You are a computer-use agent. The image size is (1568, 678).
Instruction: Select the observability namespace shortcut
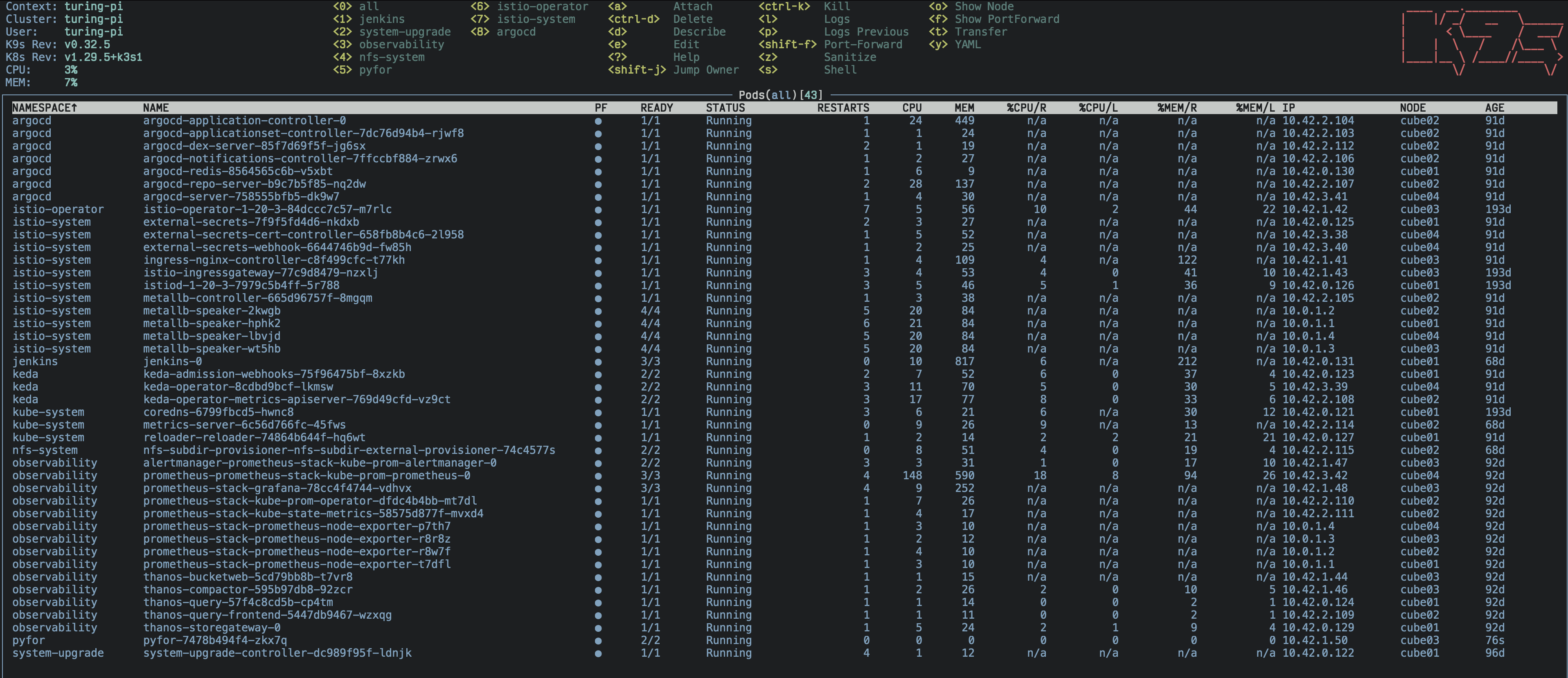coord(388,45)
